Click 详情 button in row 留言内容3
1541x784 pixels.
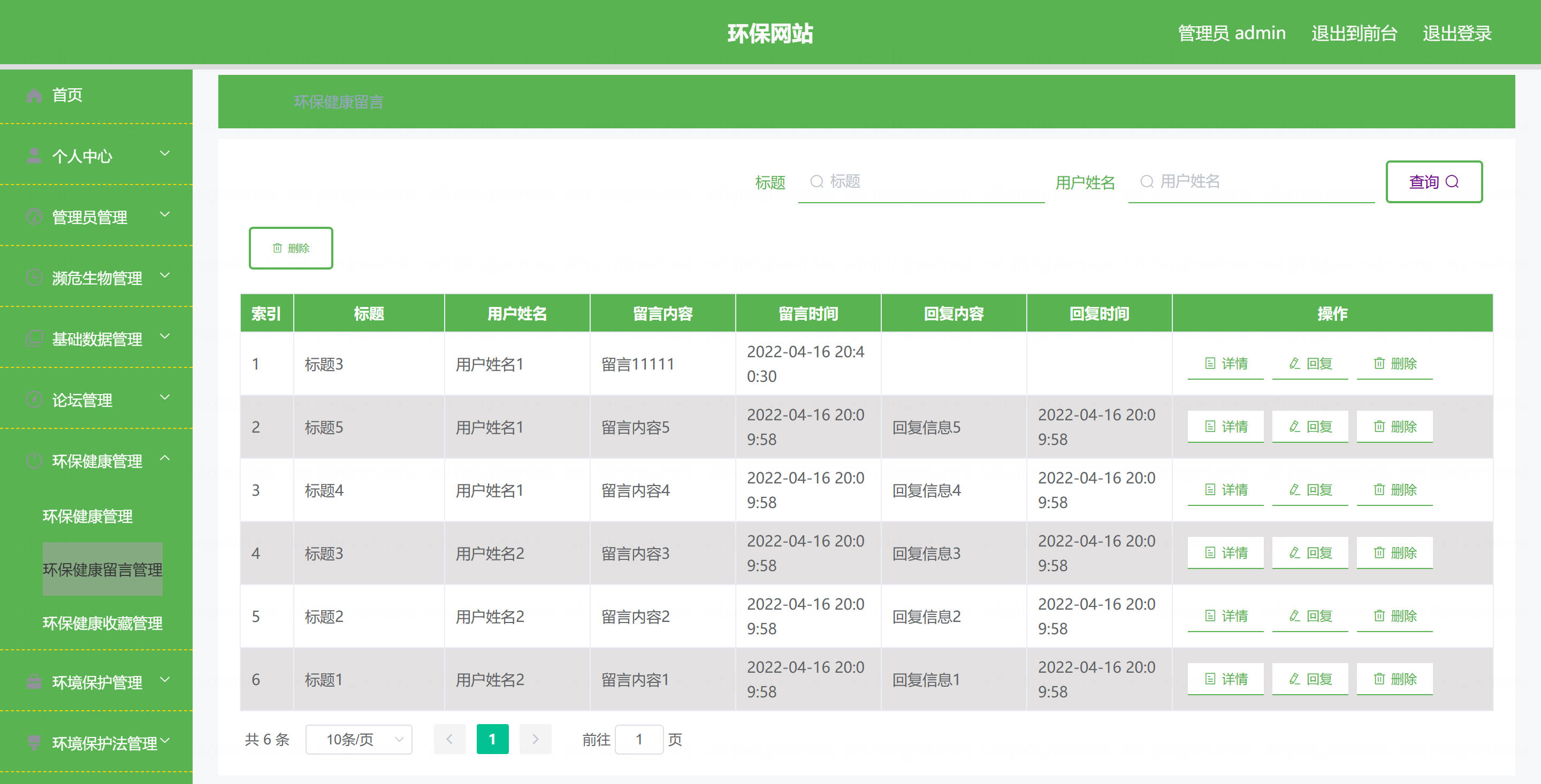click(x=1226, y=552)
